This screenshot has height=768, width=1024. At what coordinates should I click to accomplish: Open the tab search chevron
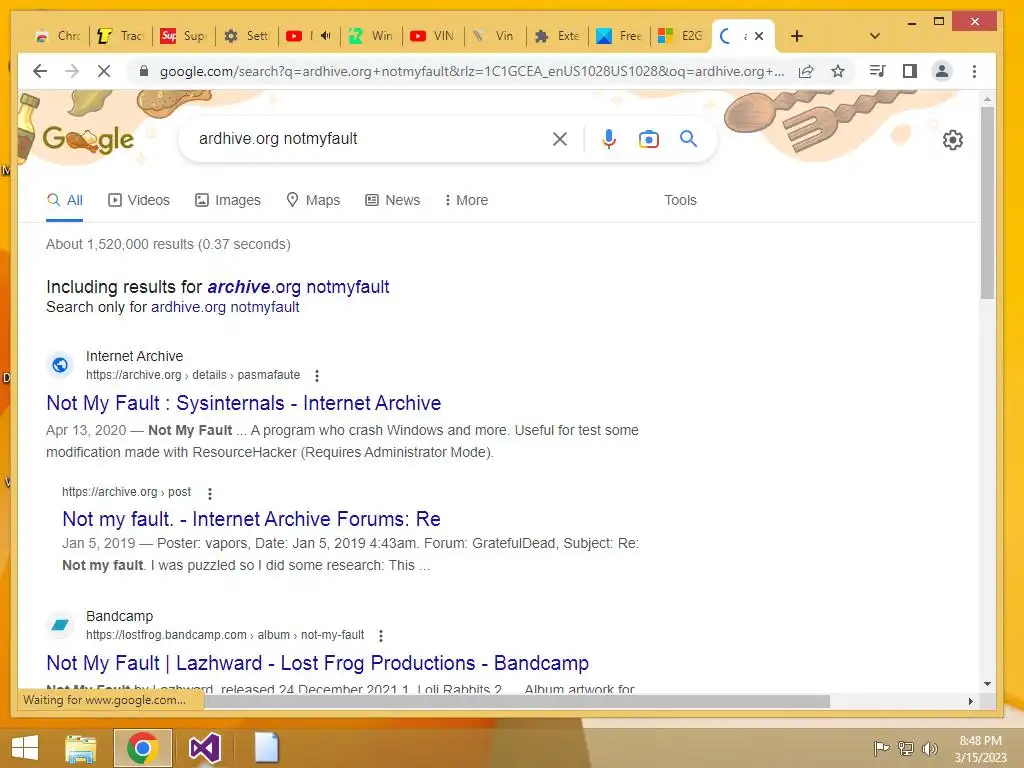coord(875,36)
